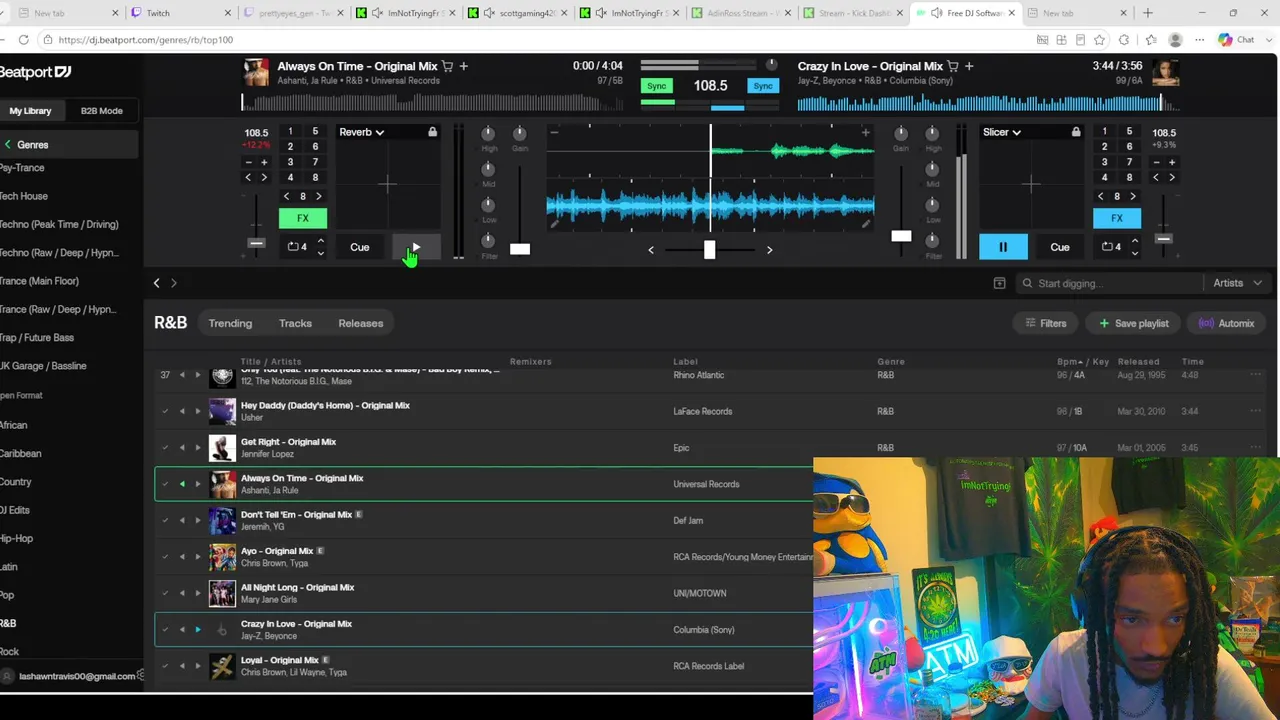Load Get Right to left deck
The height and width of the screenshot is (720, 1280).
pos(182,448)
